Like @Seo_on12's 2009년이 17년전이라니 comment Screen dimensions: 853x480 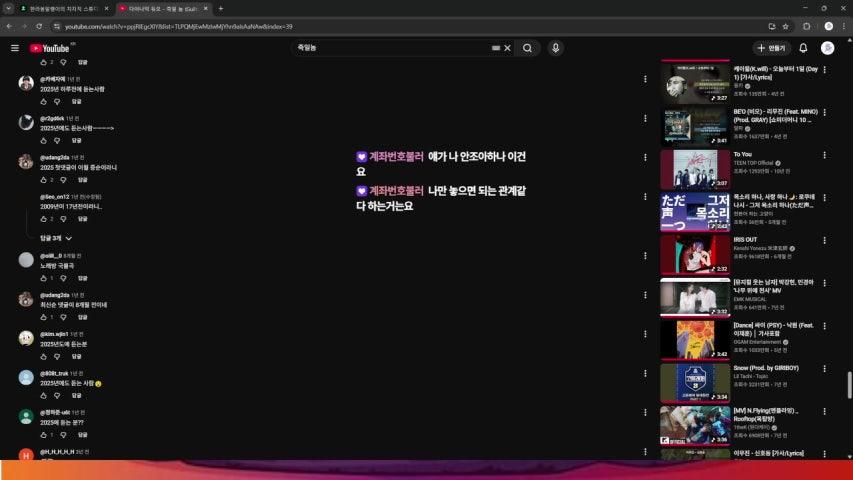pos(44,219)
